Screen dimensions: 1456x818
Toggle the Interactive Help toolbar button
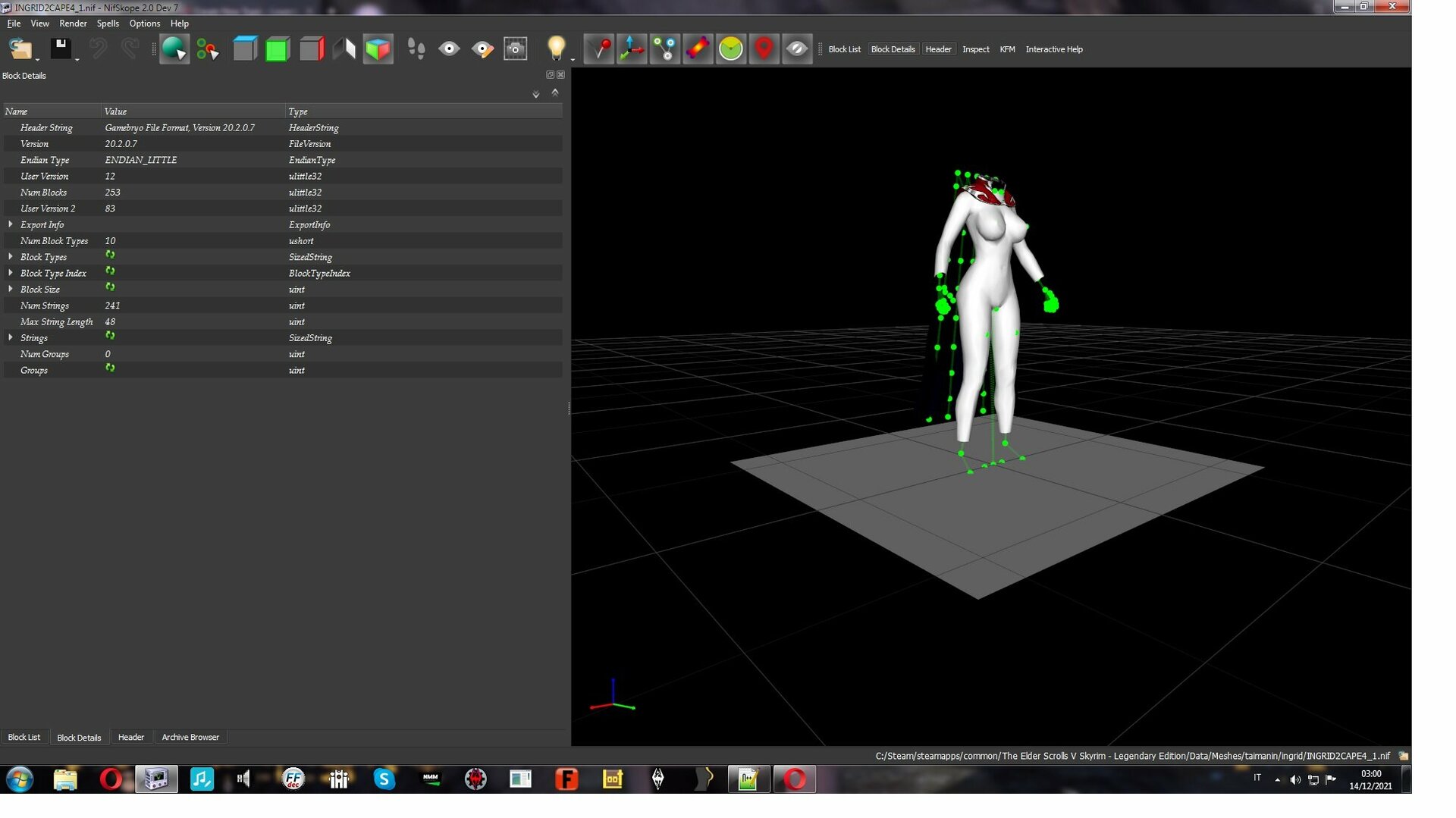(x=1053, y=49)
